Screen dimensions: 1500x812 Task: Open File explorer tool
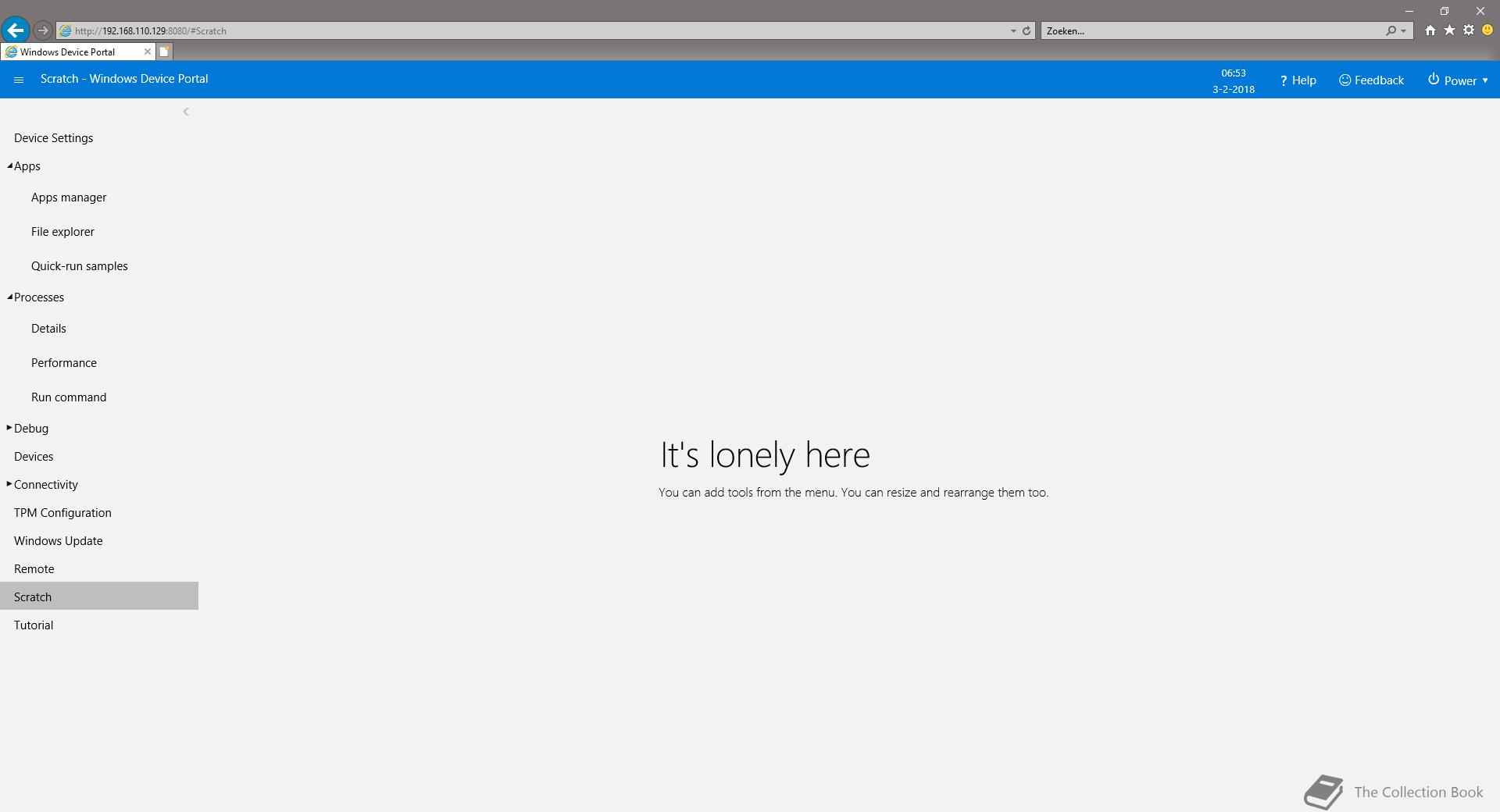(62, 232)
